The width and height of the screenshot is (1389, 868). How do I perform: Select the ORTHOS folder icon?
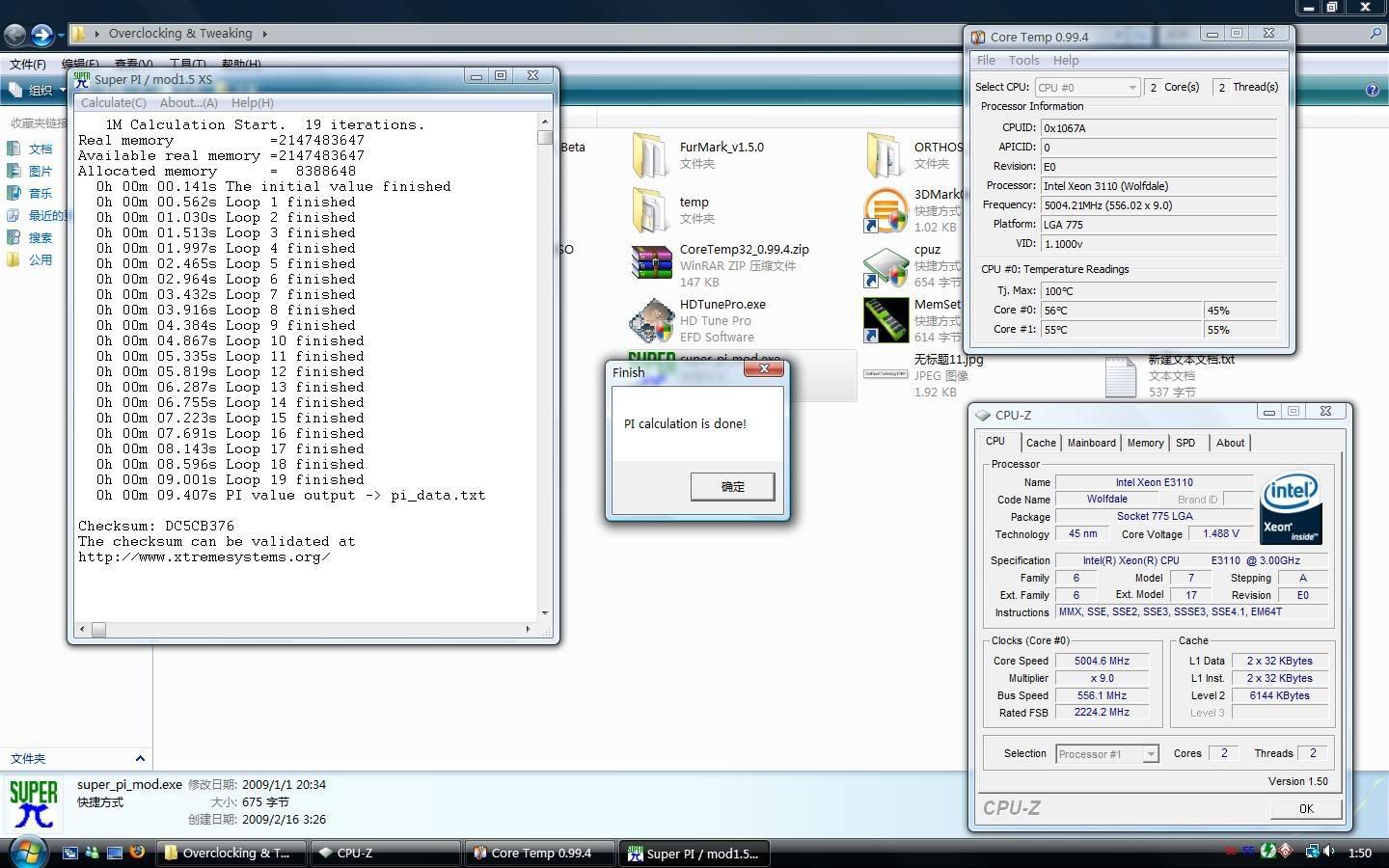[885, 155]
